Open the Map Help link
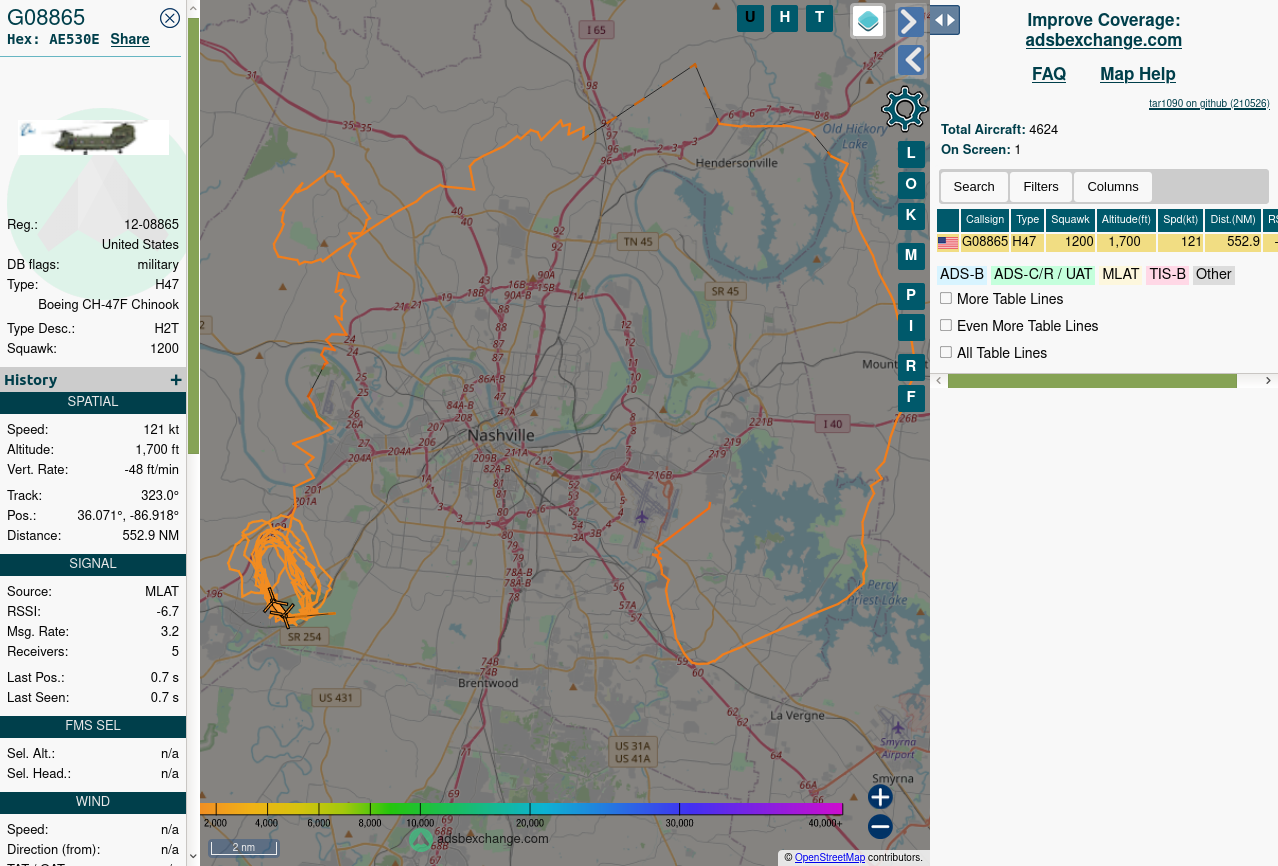This screenshot has height=866, width=1278. click(1138, 74)
